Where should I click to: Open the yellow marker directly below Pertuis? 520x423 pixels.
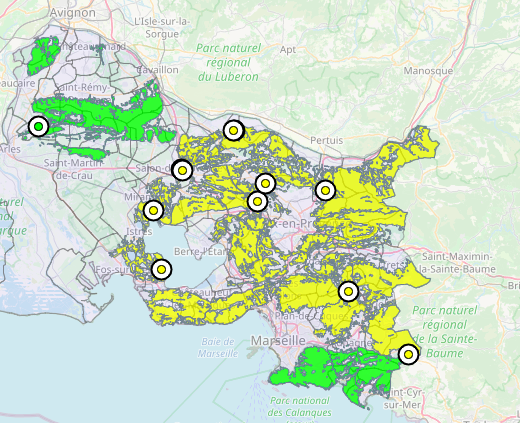point(325,190)
